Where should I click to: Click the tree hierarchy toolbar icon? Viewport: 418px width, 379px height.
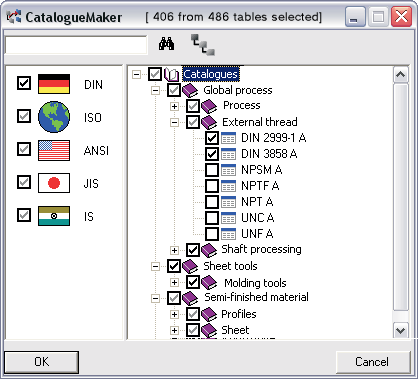203,45
